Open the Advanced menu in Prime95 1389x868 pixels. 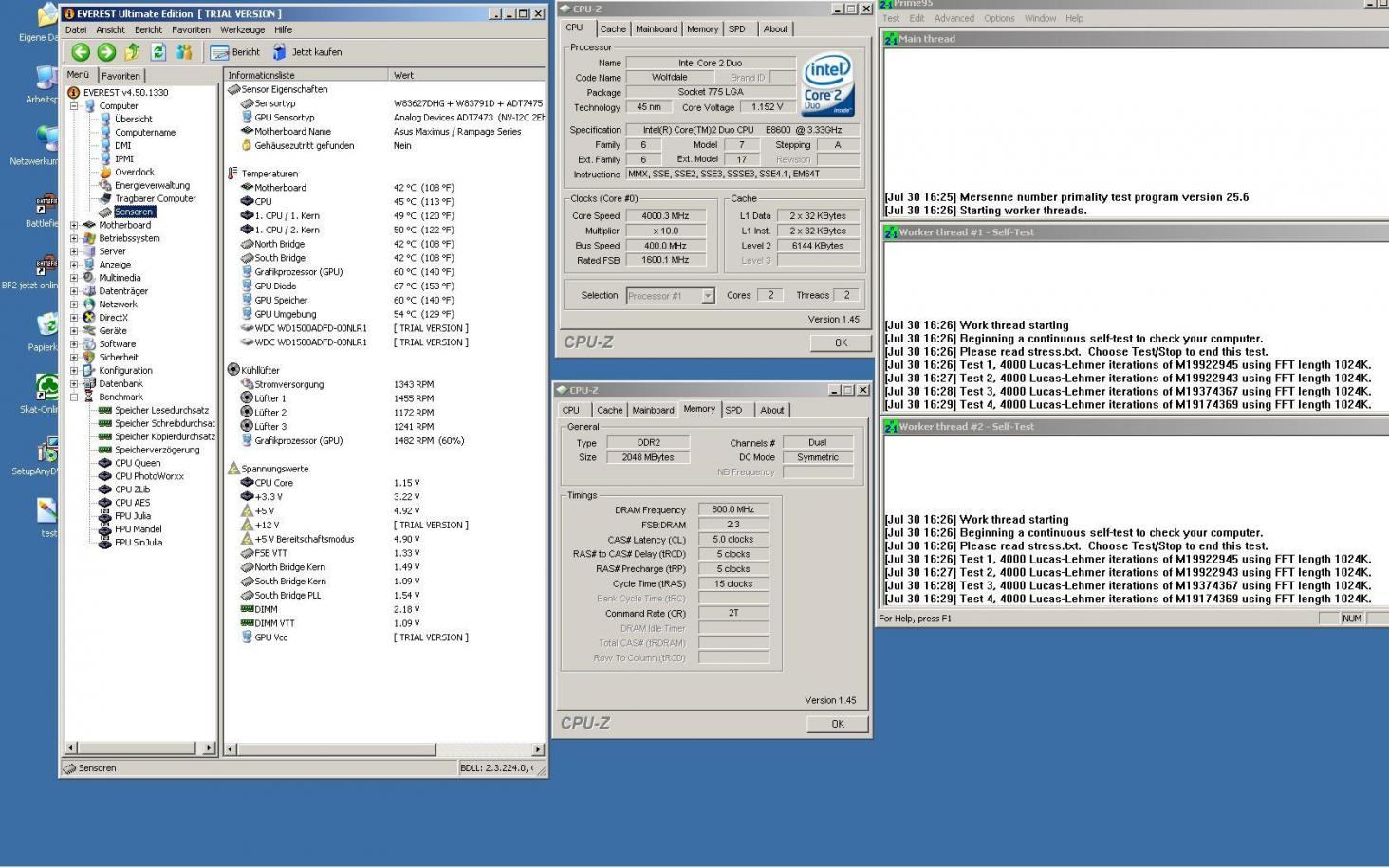954,18
